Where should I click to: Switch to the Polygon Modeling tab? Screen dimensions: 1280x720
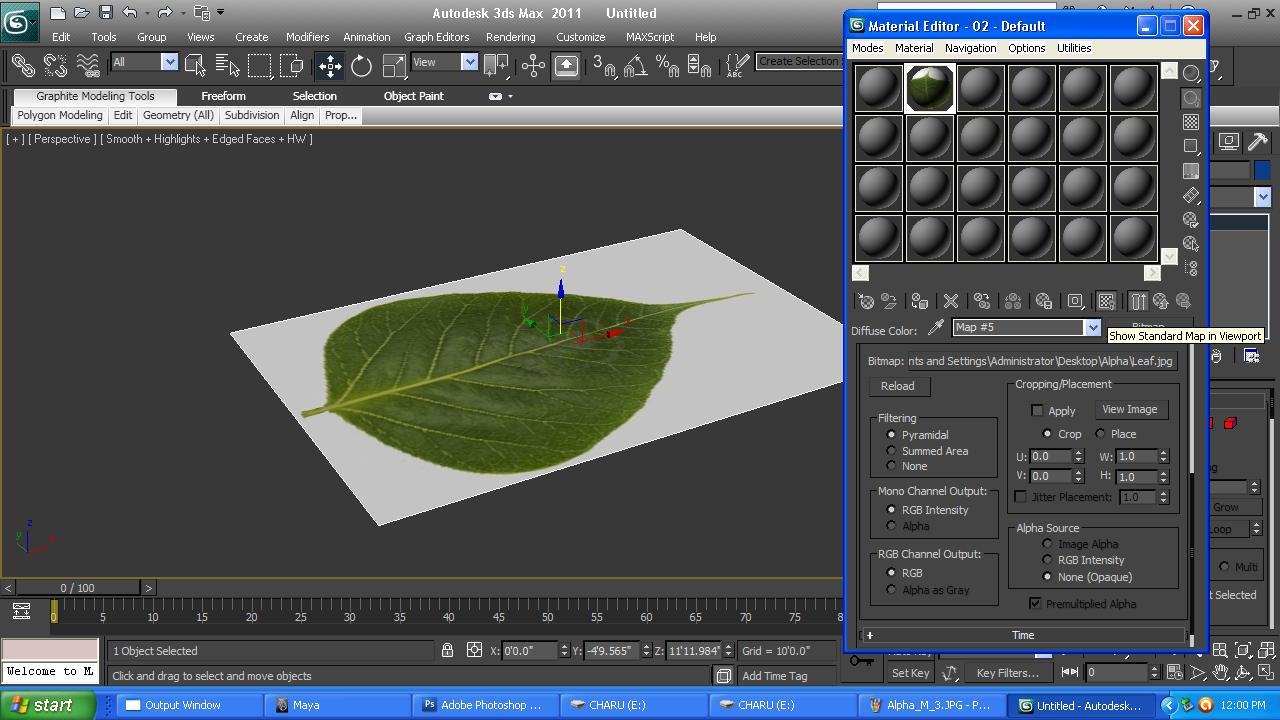tap(59, 115)
